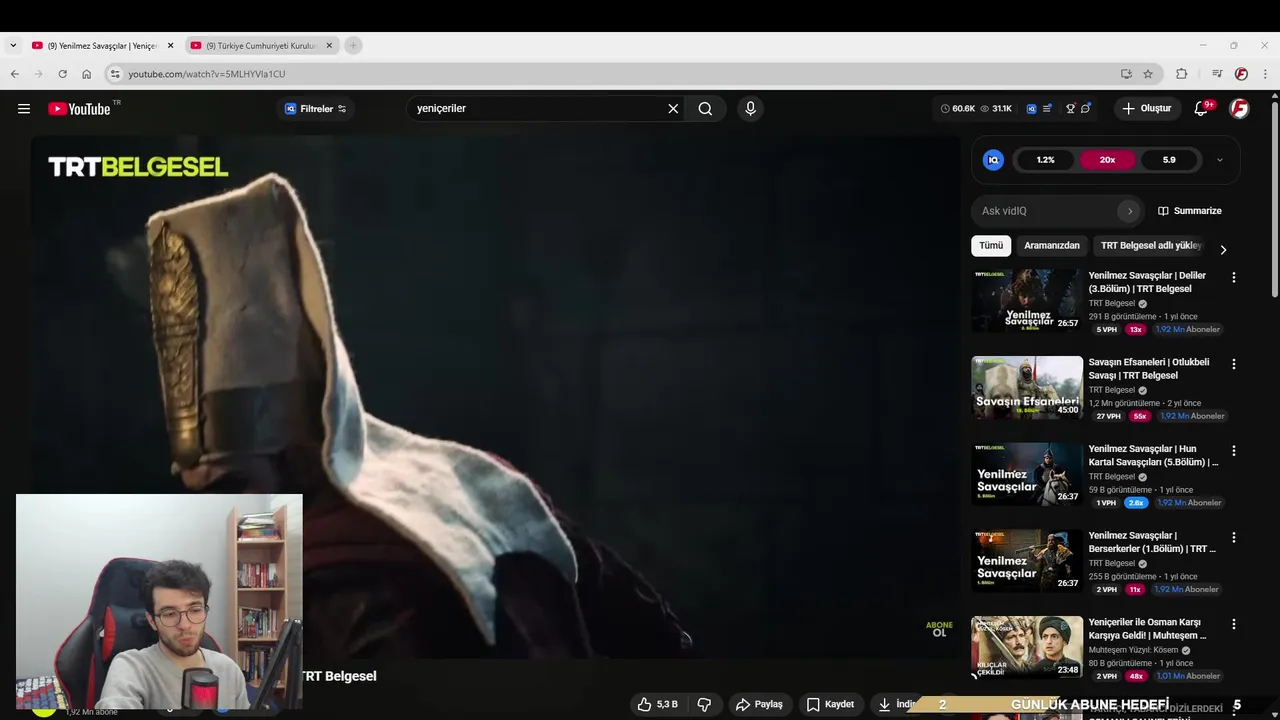Go to the YouTube home logo

79,109
